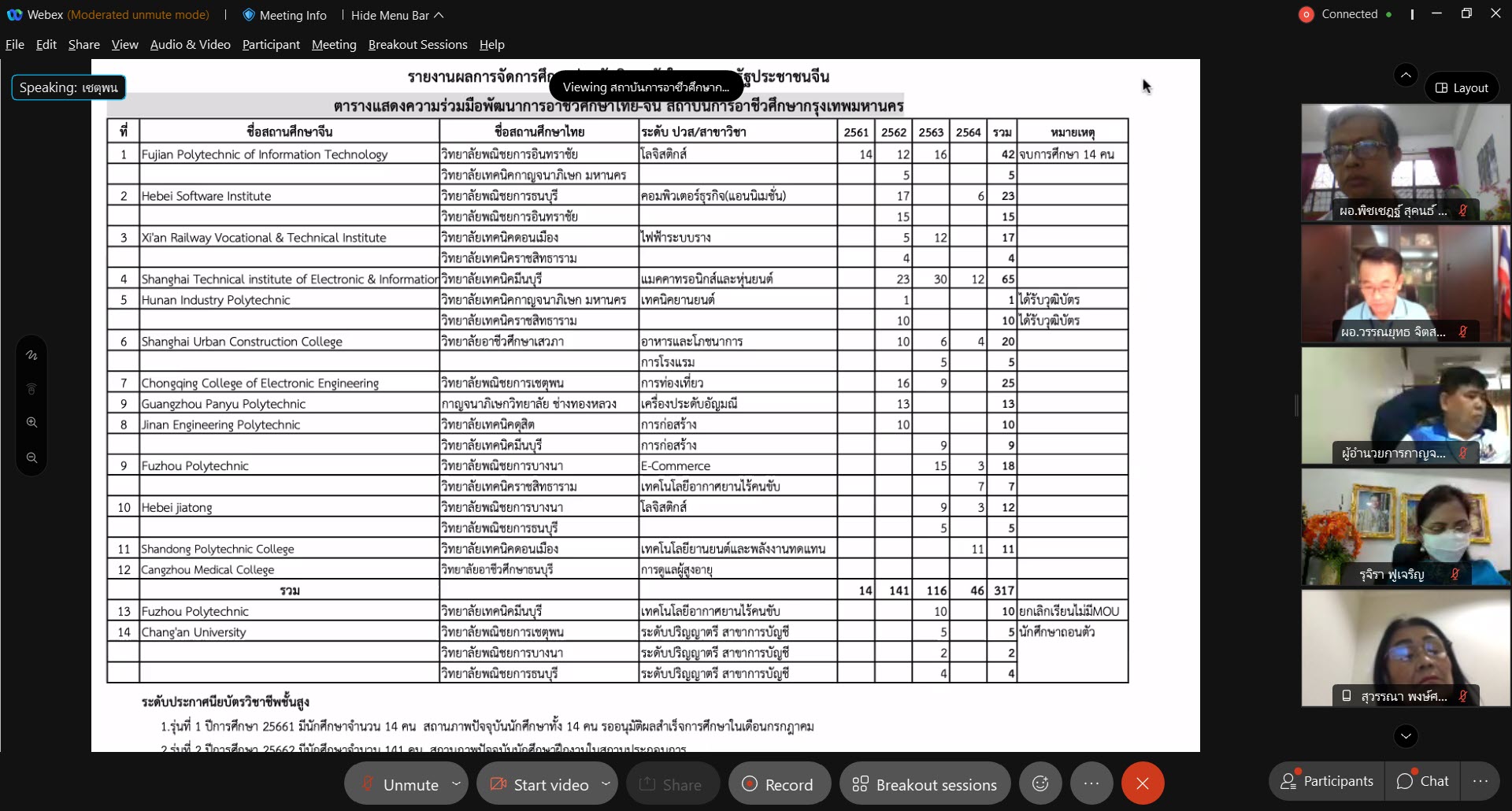Open Breakout Sessions menu
1512x811 pixels.
[x=418, y=45]
